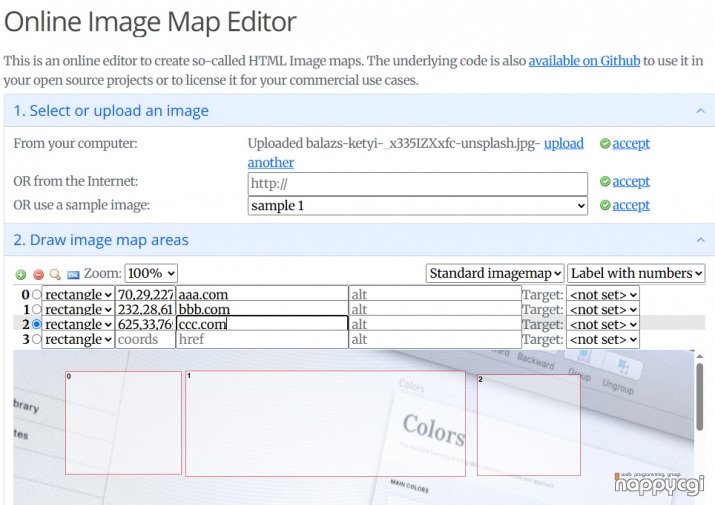The width and height of the screenshot is (715, 505).
Task: Select radio button for area 3
Action: [x=36, y=339]
